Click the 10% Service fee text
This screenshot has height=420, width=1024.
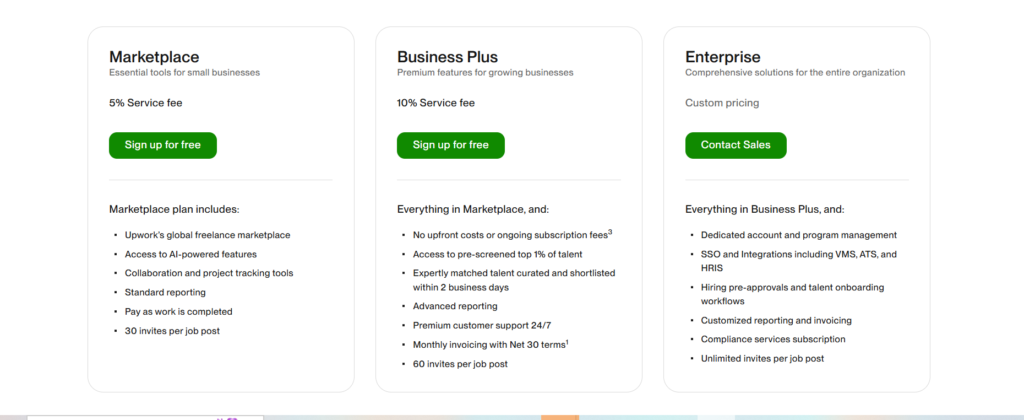pyautogui.click(x=436, y=103)
